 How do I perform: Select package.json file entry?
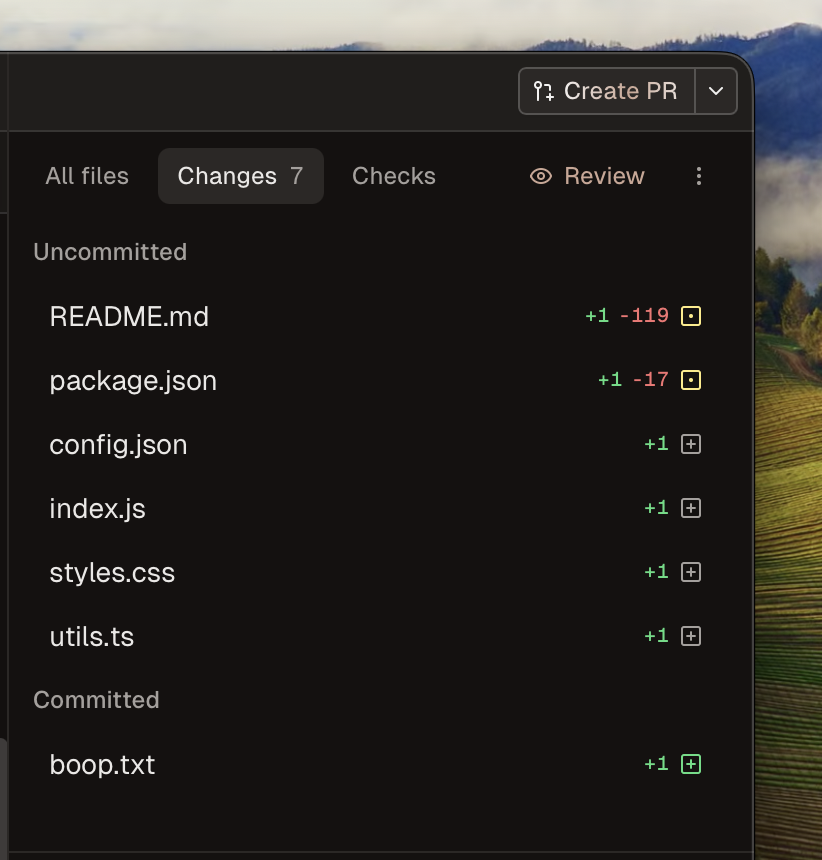133,380
